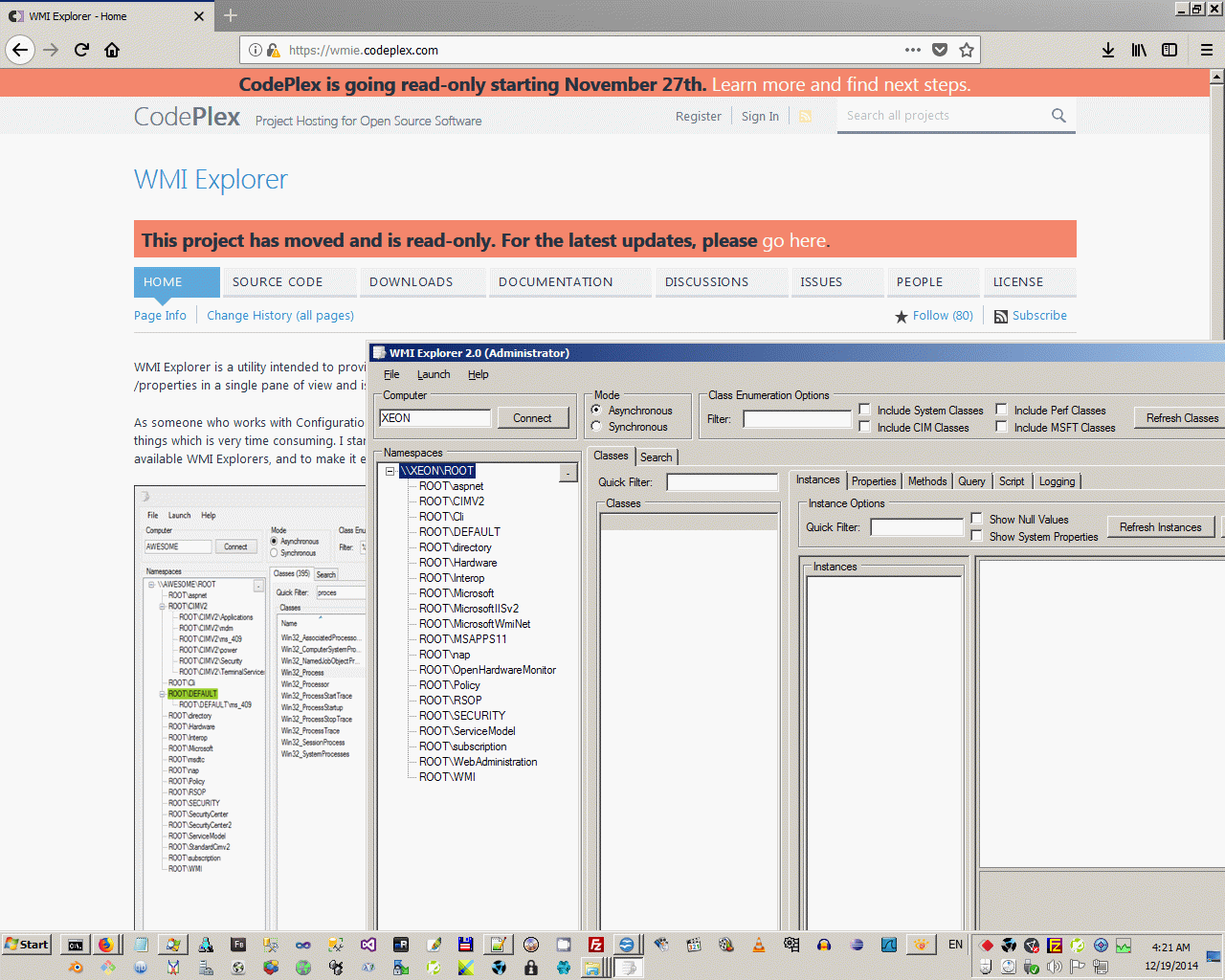Click the Class Enumeration Filter field
Image resolution: width=1225 pixels, height=980 pixels.
(797, 418)
